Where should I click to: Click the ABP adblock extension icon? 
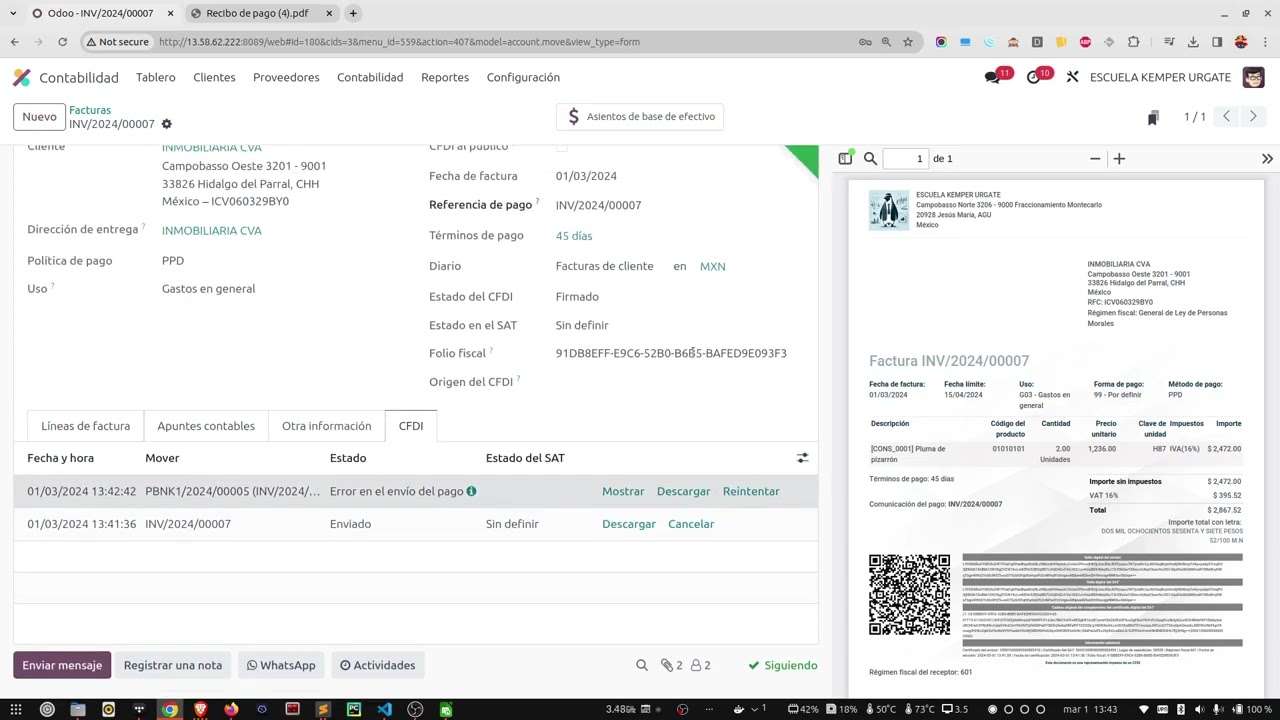(x=1085, y=42)
